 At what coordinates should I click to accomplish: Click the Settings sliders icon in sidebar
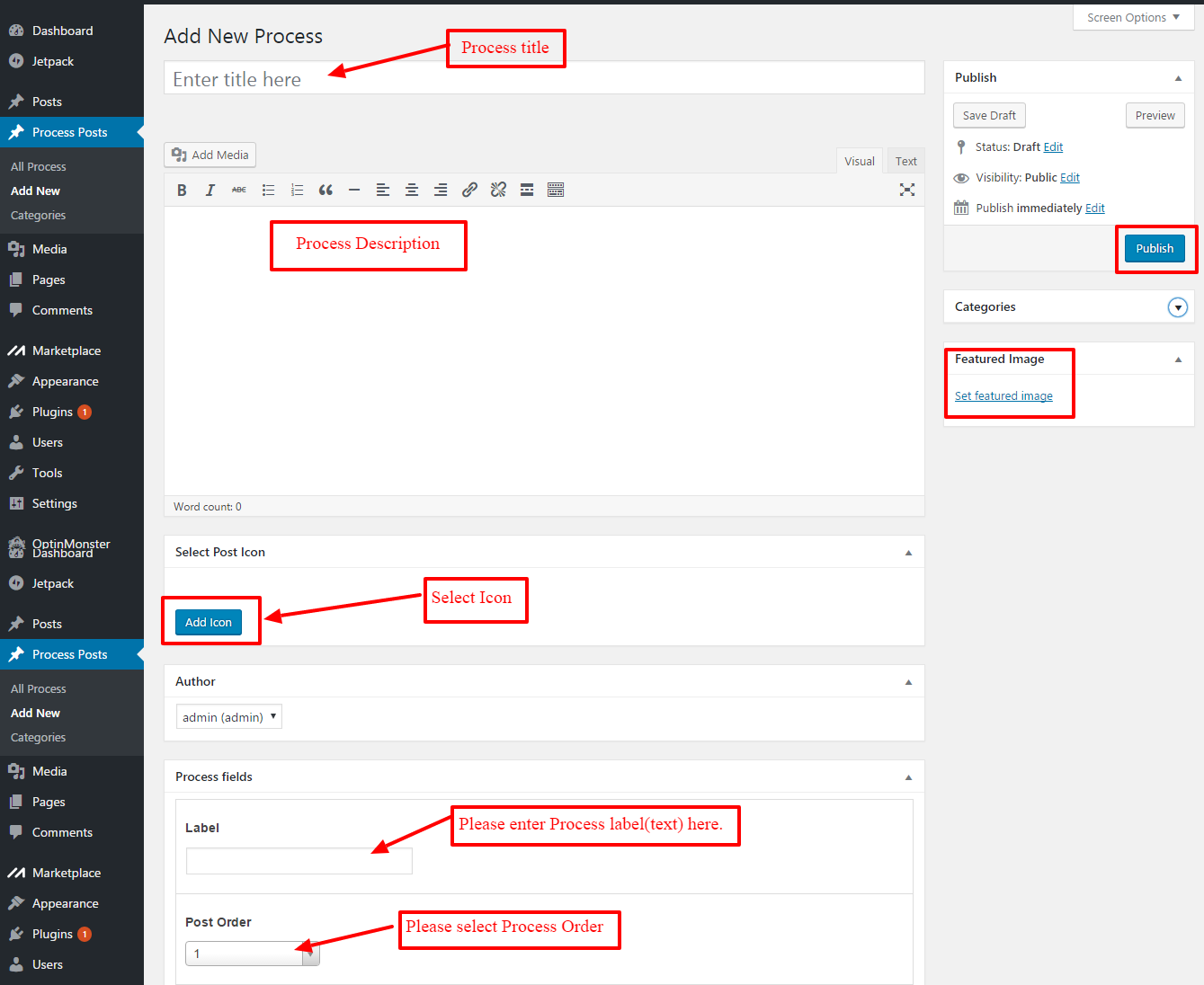[16, 503]
